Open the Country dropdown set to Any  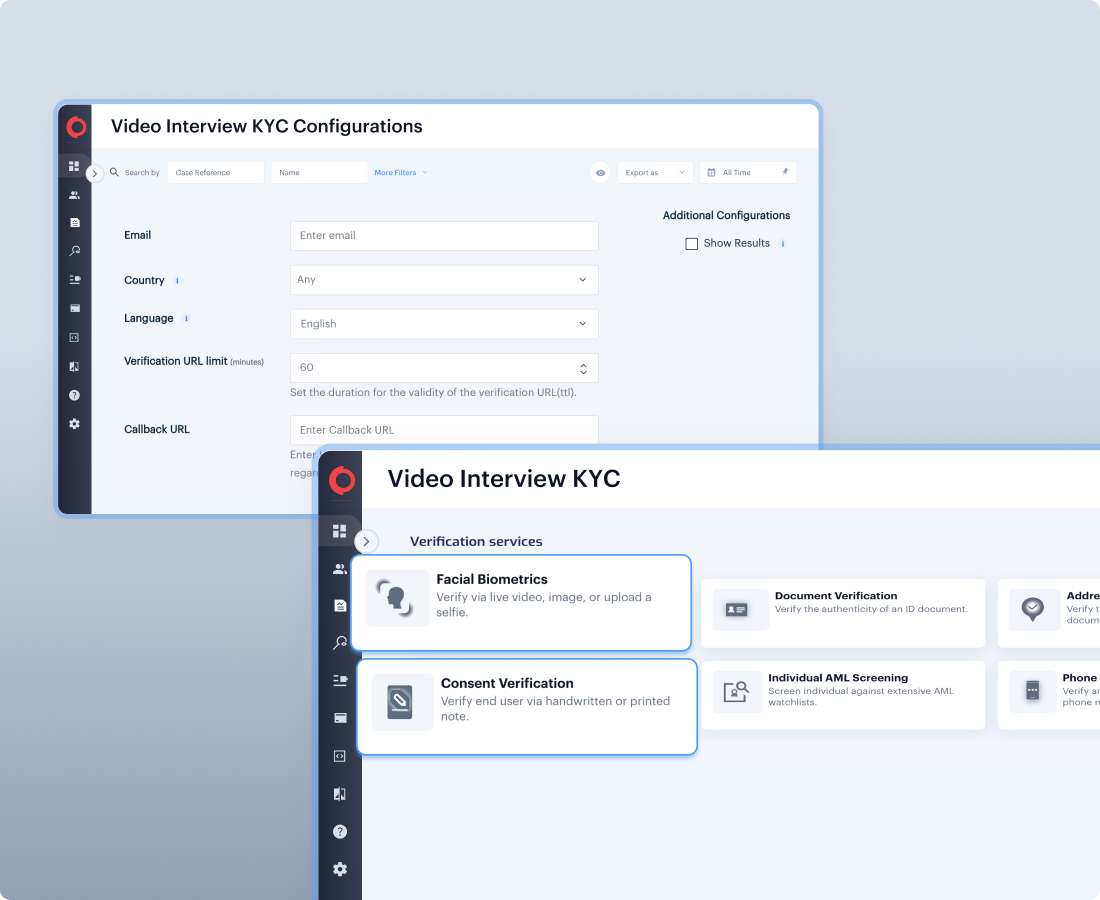tap(444, 280)
